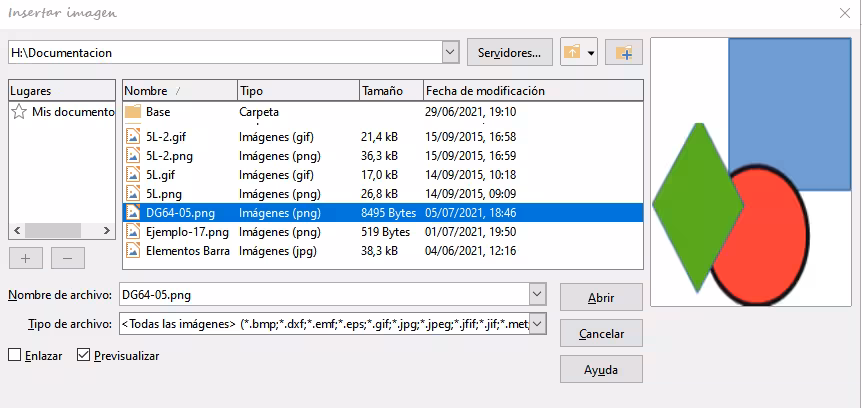This screenshot has height=408, width=862.
Task: Click the 519 Bytes size cell
Action: coord(385,231)
